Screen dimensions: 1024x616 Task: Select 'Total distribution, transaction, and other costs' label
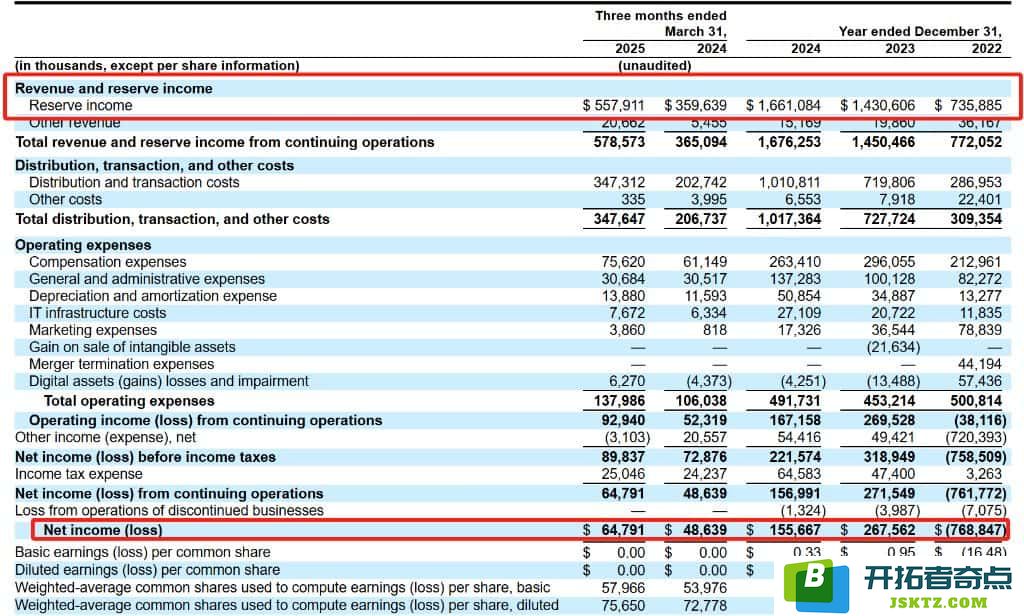coord(172,219)
